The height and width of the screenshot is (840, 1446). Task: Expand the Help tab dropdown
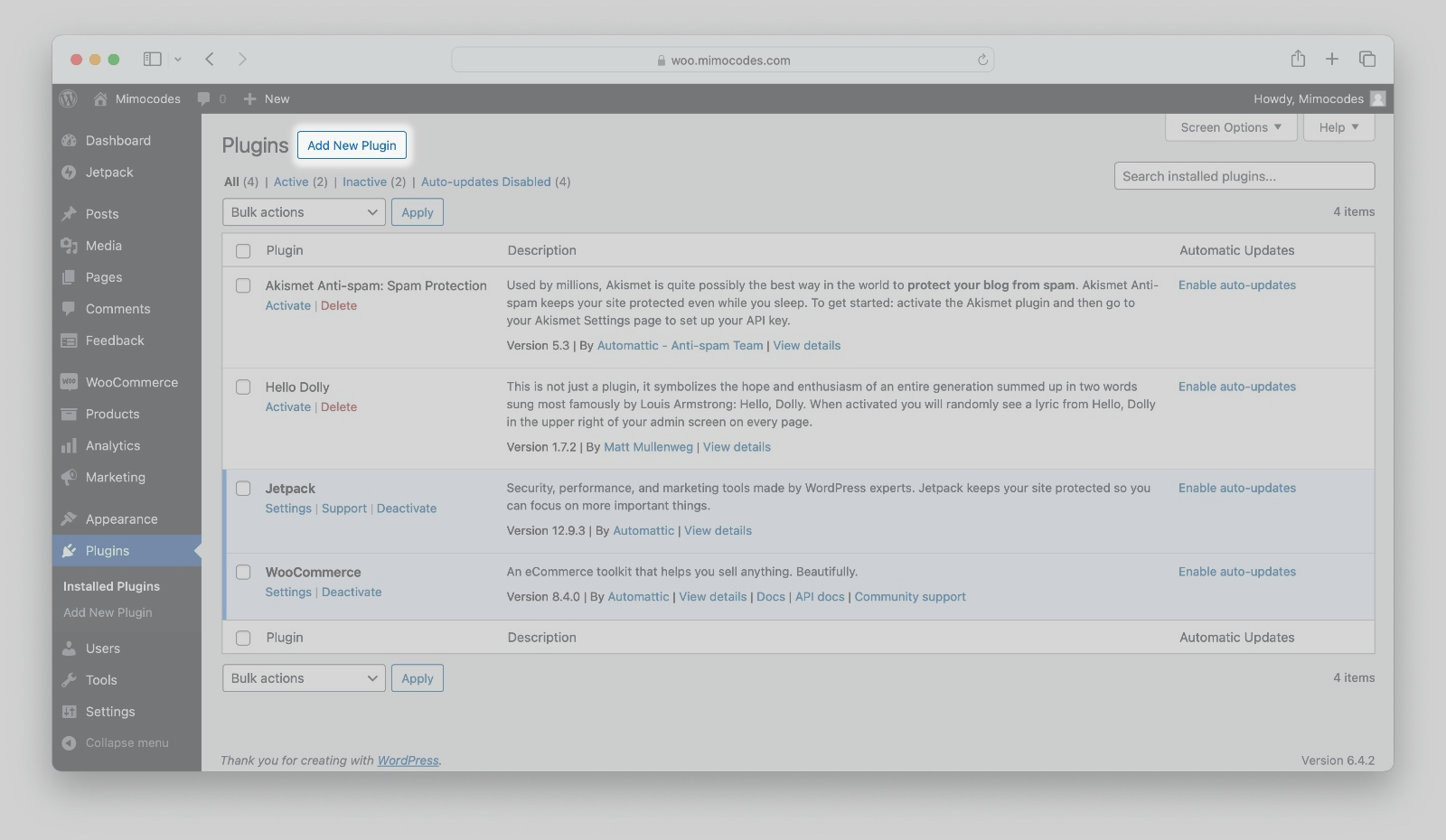coord(1338,127)
